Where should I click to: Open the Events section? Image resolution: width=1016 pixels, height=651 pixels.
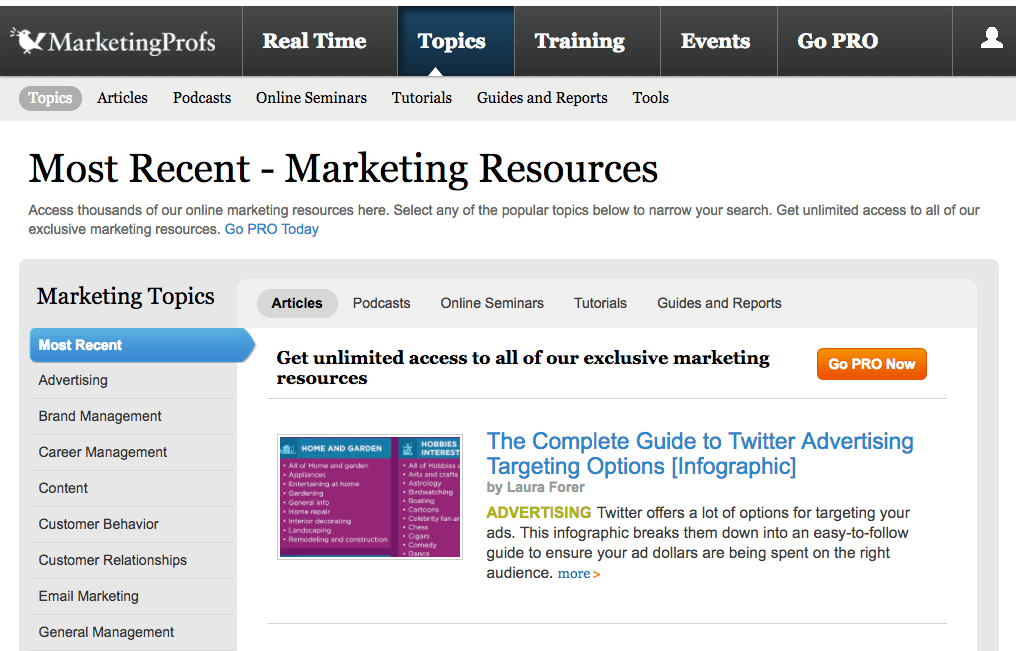pyautogui.click(x=715, y=41)
